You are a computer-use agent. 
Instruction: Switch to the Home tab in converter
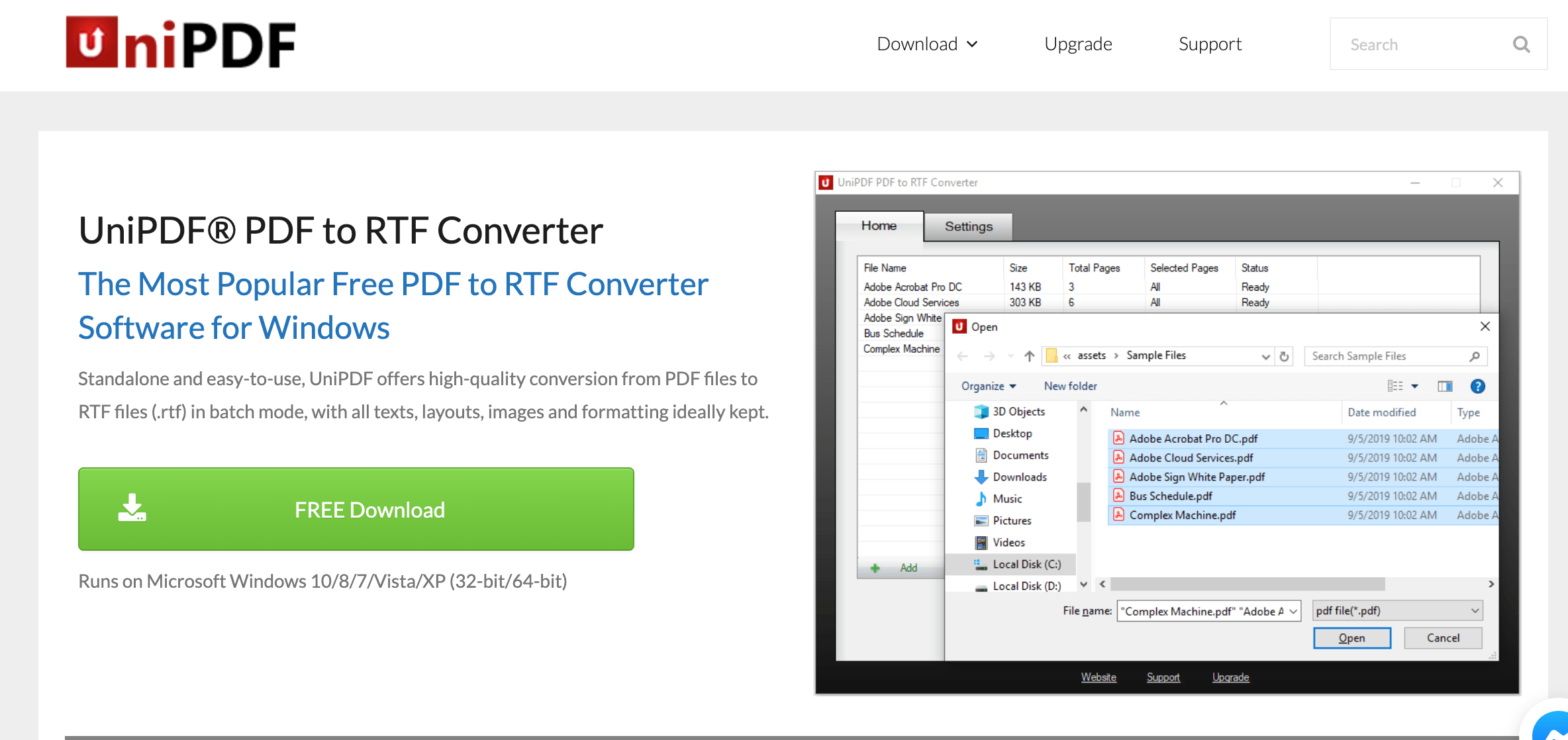879,226
